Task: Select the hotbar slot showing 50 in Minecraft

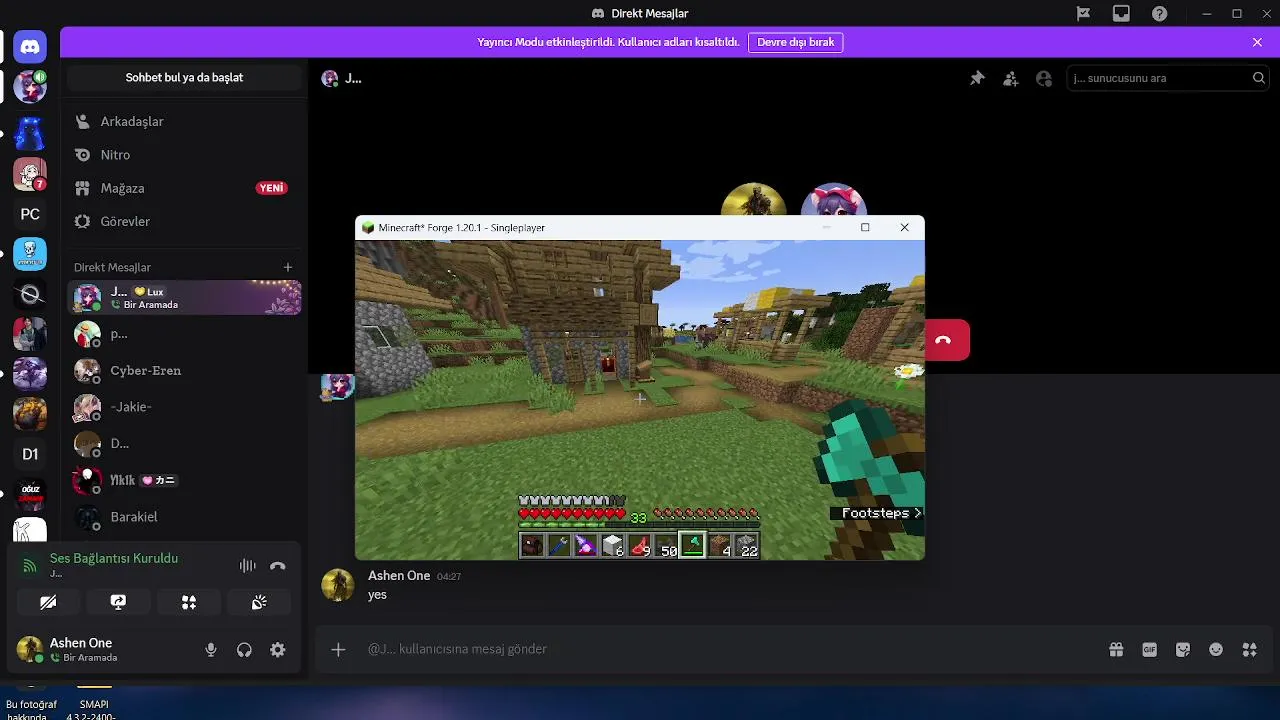Action: click(x=666, y=545)
